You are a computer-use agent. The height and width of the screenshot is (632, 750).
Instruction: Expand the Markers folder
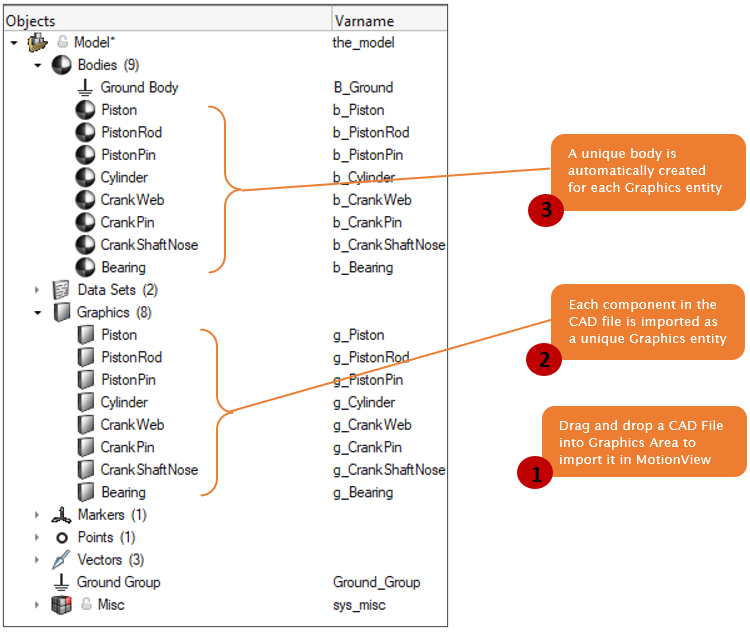tap(37, 515)
